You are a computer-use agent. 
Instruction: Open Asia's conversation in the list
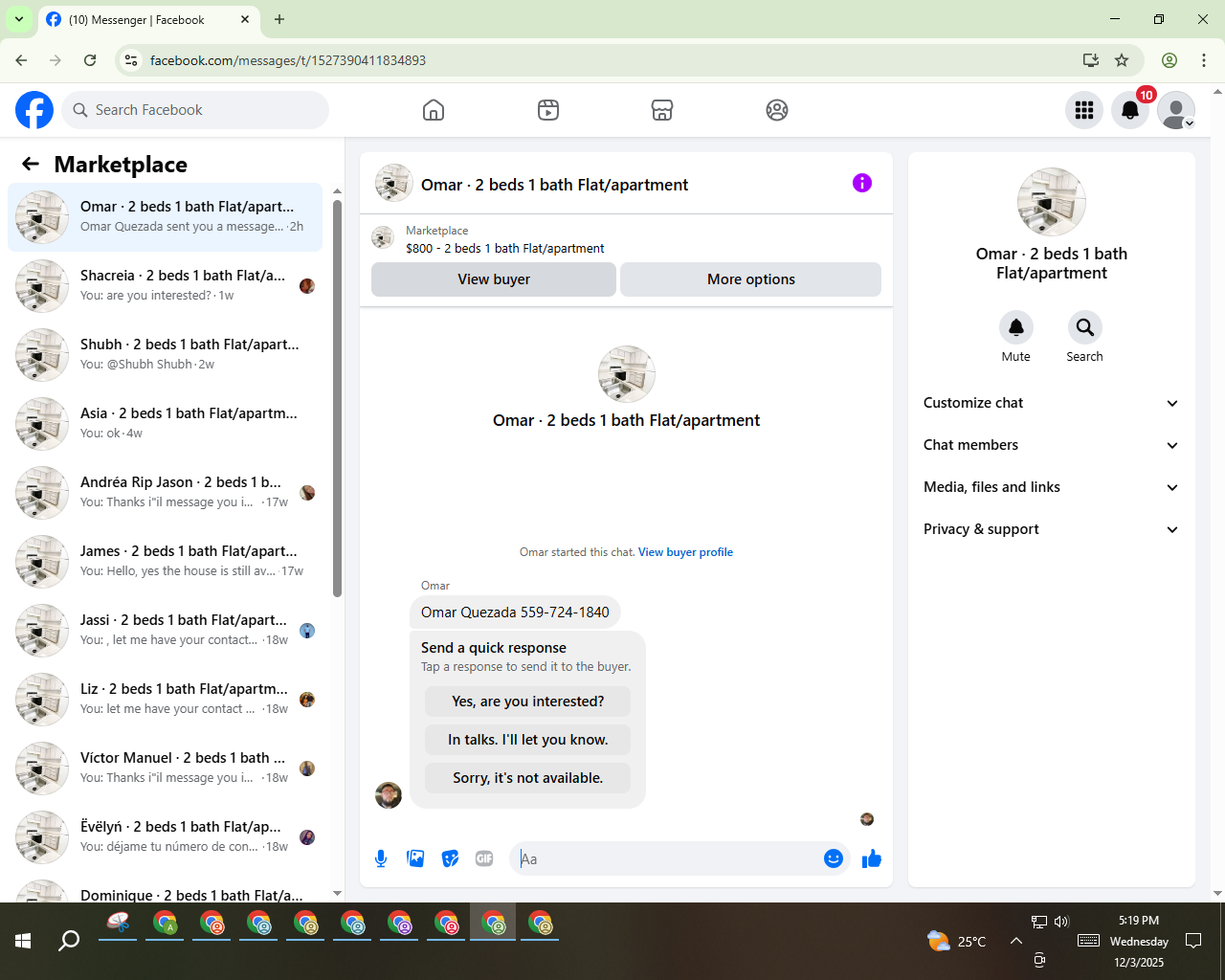click(x=166, y=424)
